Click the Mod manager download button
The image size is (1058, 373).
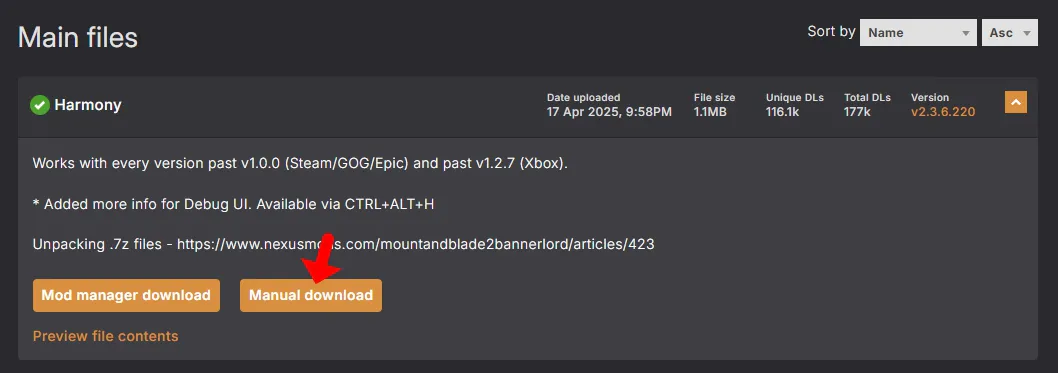126,295
